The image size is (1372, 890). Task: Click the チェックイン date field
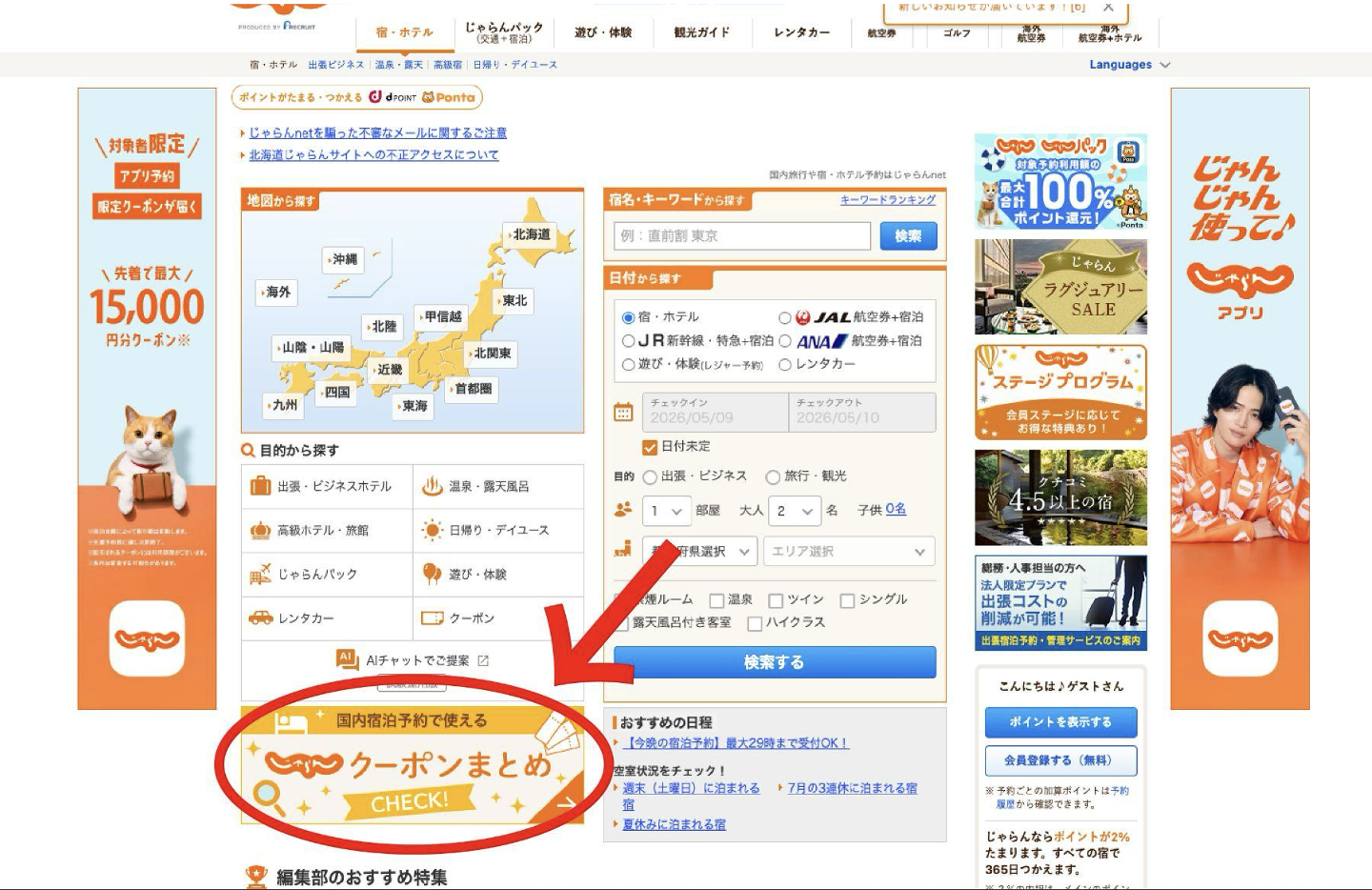[x=716, y=412]
